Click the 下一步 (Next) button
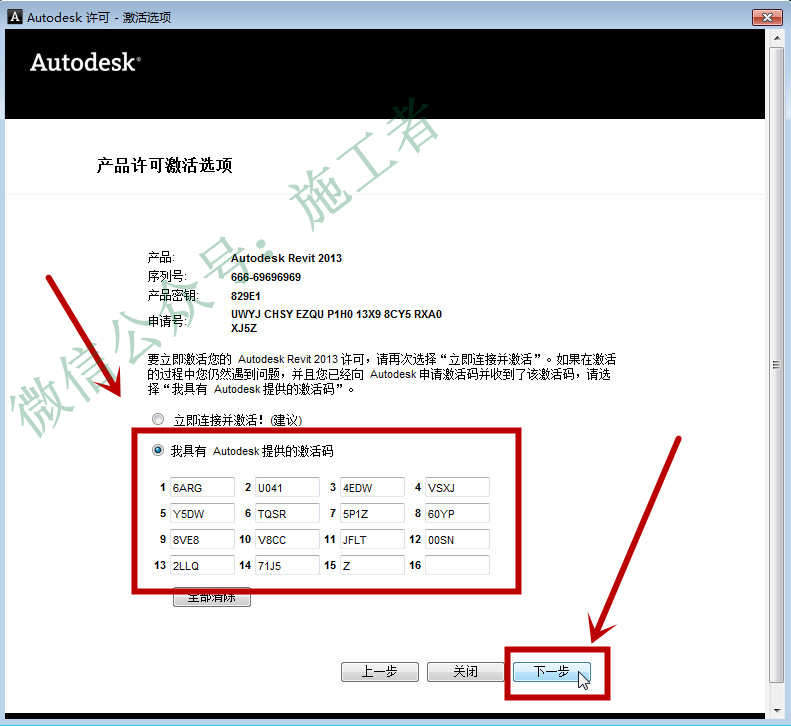791x726 pixels. pos(551,672)
